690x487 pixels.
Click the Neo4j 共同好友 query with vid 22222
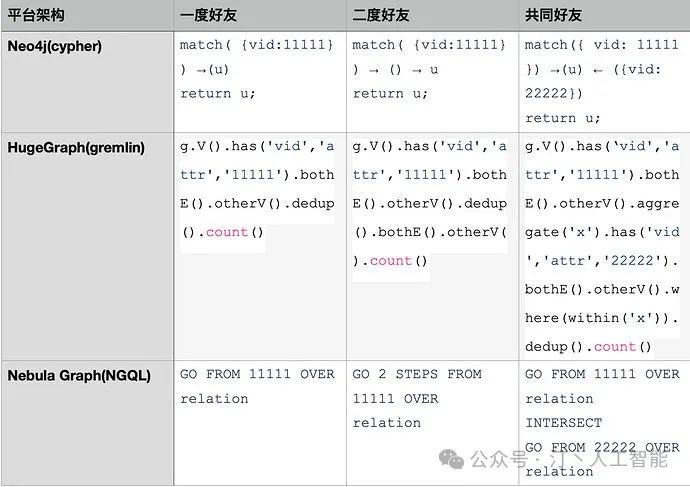pos(602,81)
